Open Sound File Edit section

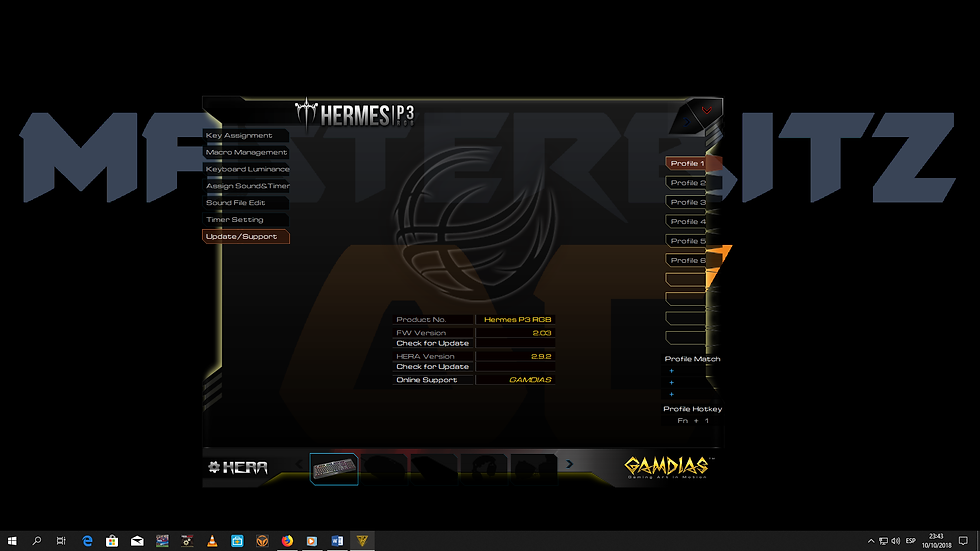245,203
